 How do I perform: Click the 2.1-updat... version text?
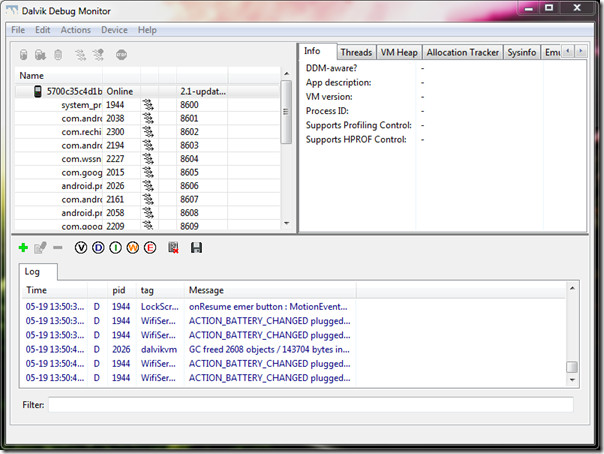tap(203, 91)
